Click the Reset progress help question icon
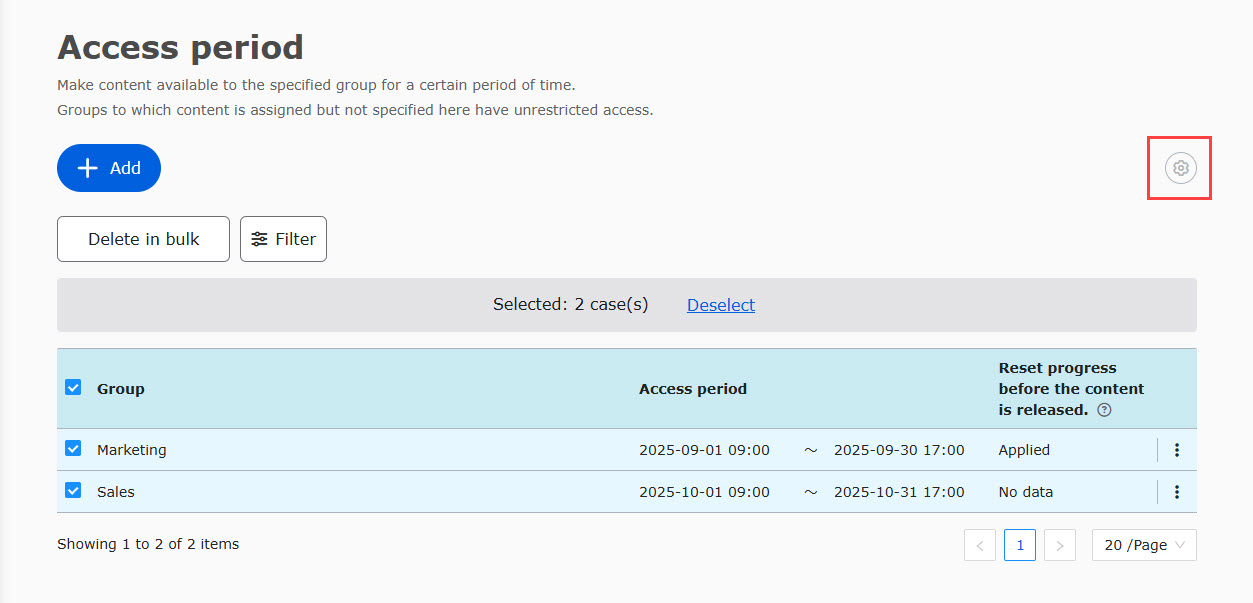 tap(1104, 410)
